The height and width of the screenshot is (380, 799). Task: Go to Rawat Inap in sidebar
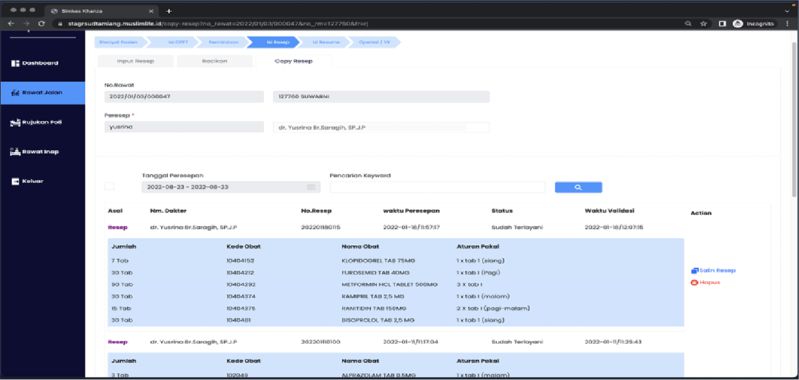(35, 152)
